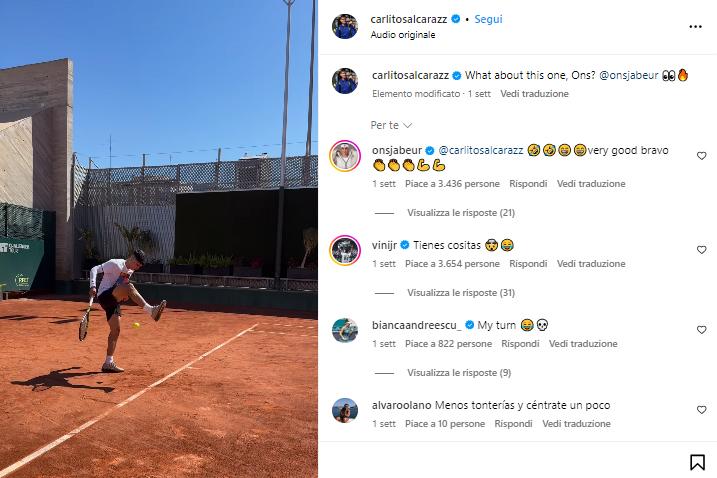717x478 pixels.
Task: Like onsjabeur's comment with heart
Action: click(701, 156)
